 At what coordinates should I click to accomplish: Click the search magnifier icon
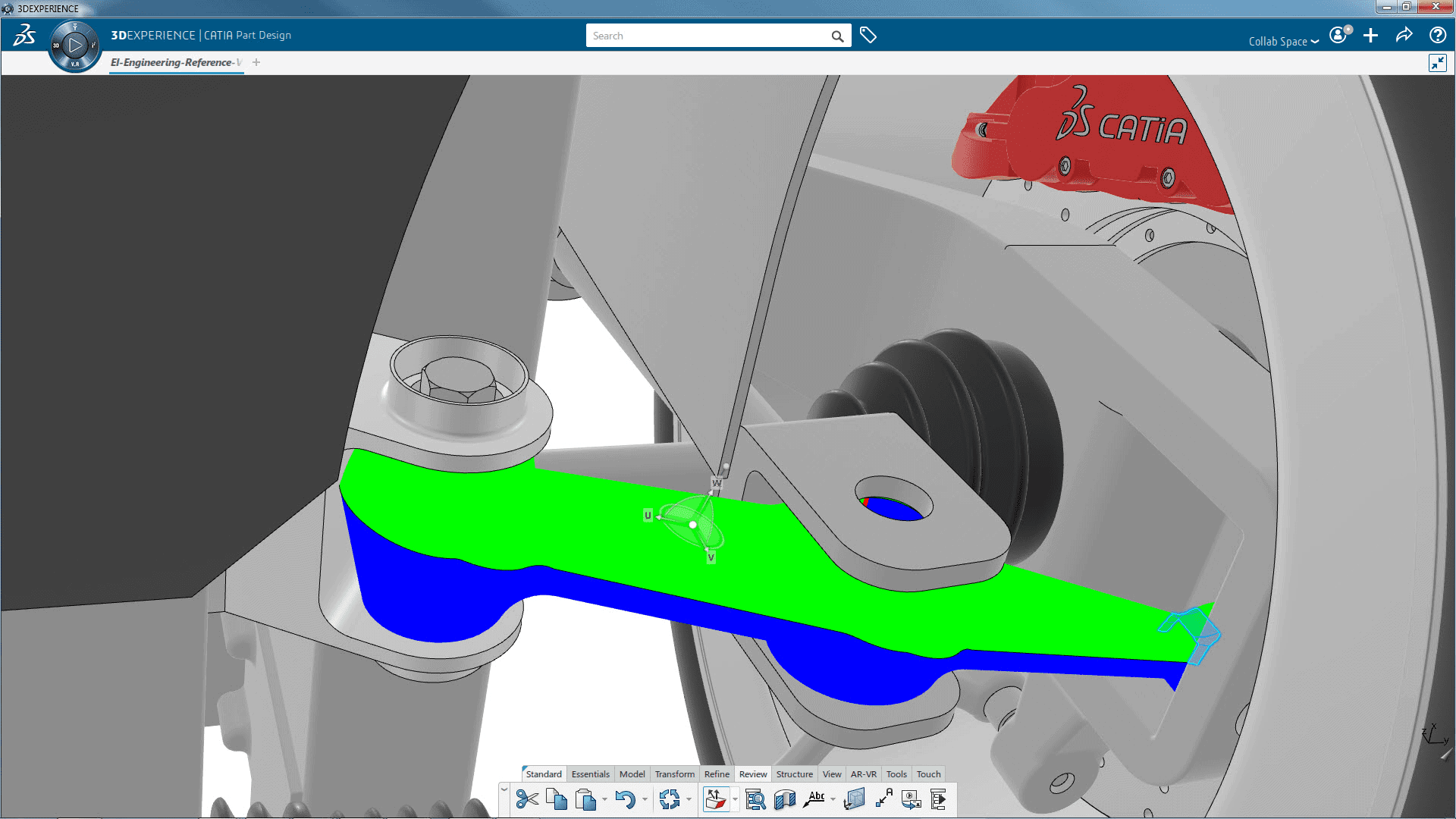pyautogui.click(x=837, y=36)
